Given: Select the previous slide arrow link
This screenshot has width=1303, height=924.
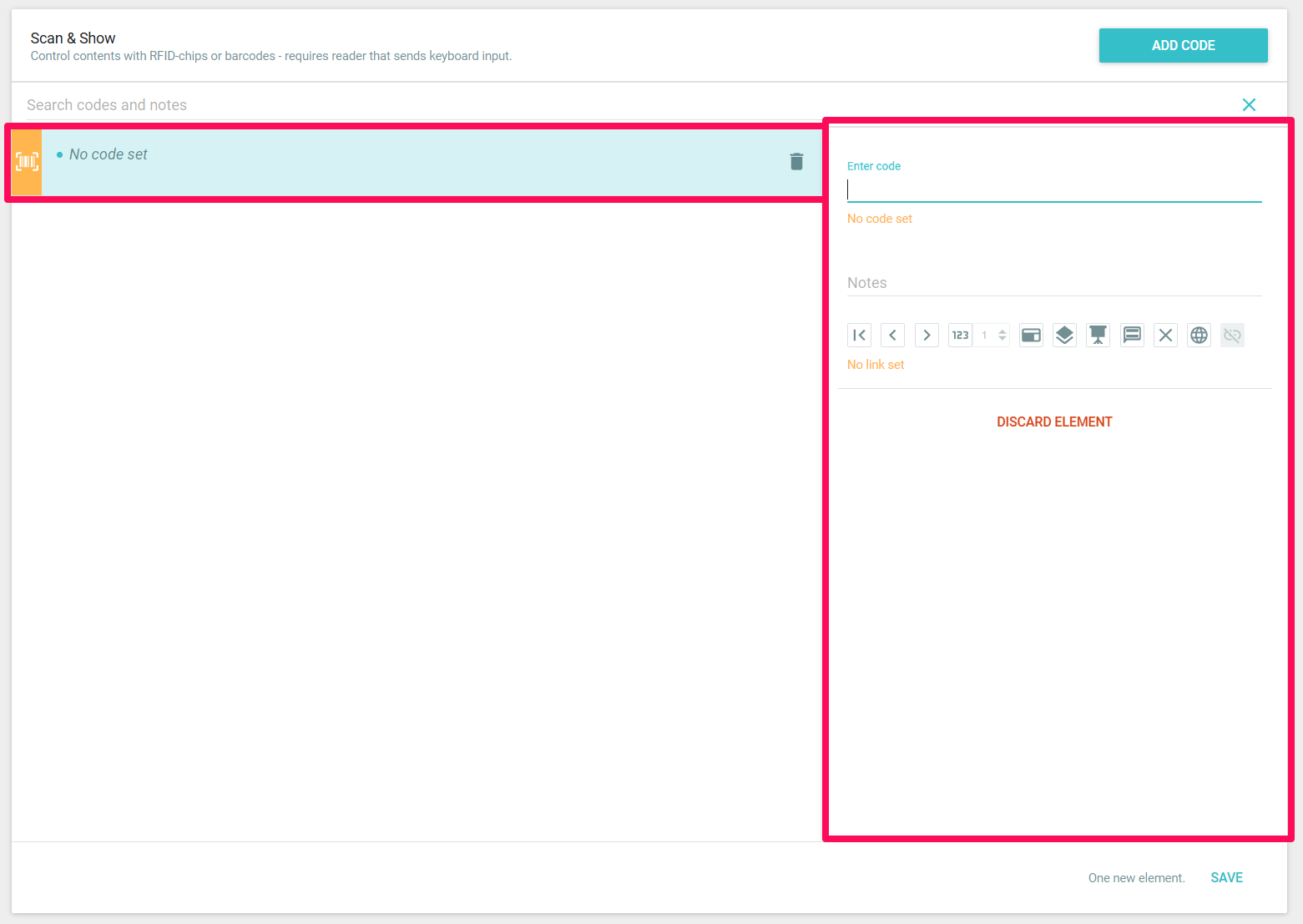Looking at the screenshot, I should coord(892,336).
